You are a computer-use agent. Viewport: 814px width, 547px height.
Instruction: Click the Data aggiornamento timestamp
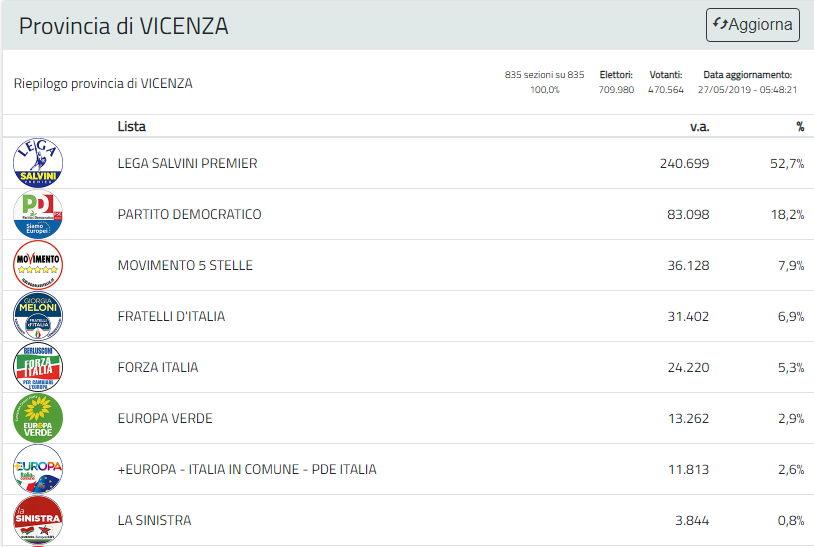coord(747,89)
